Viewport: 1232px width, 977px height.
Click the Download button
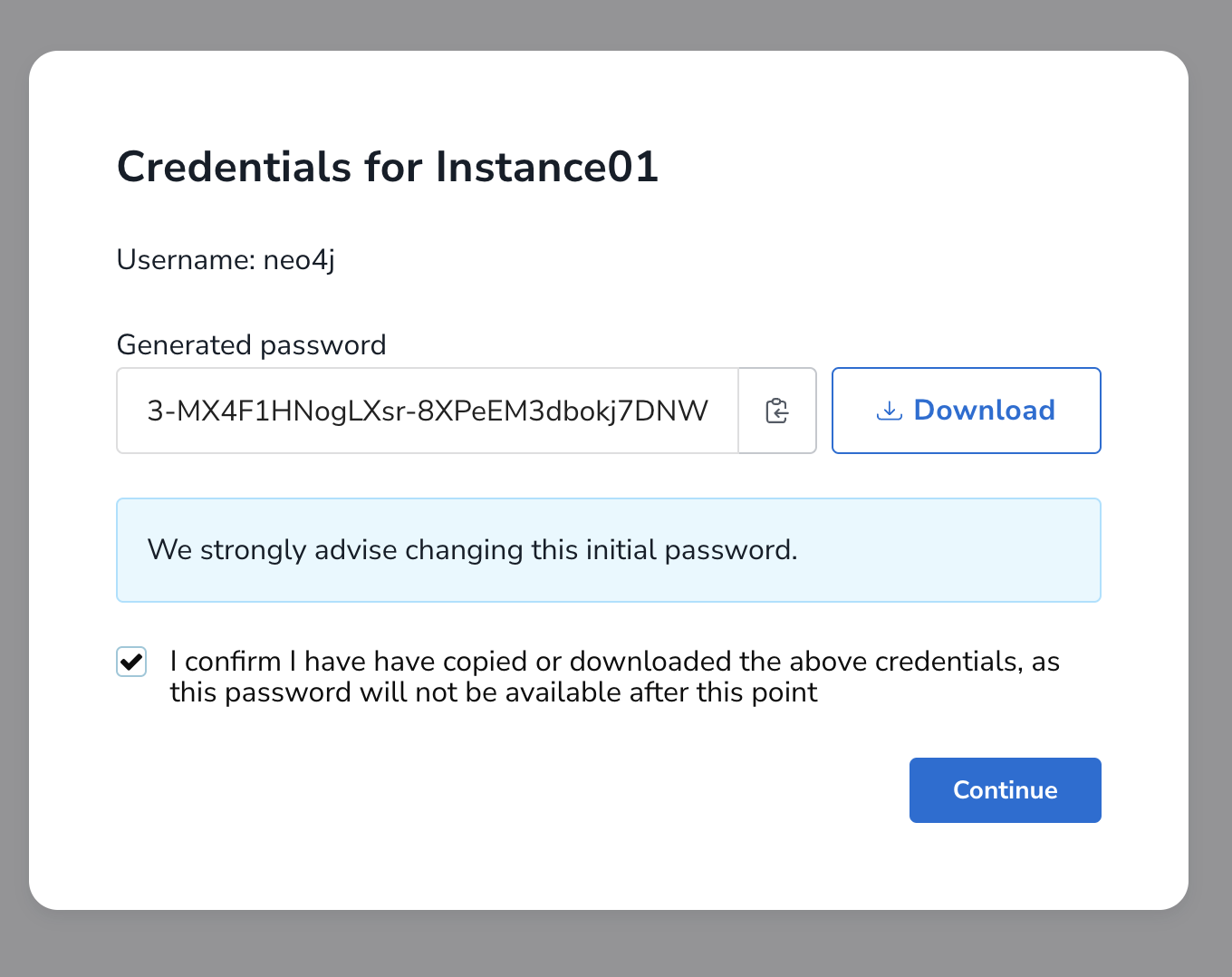coord(966,410)
